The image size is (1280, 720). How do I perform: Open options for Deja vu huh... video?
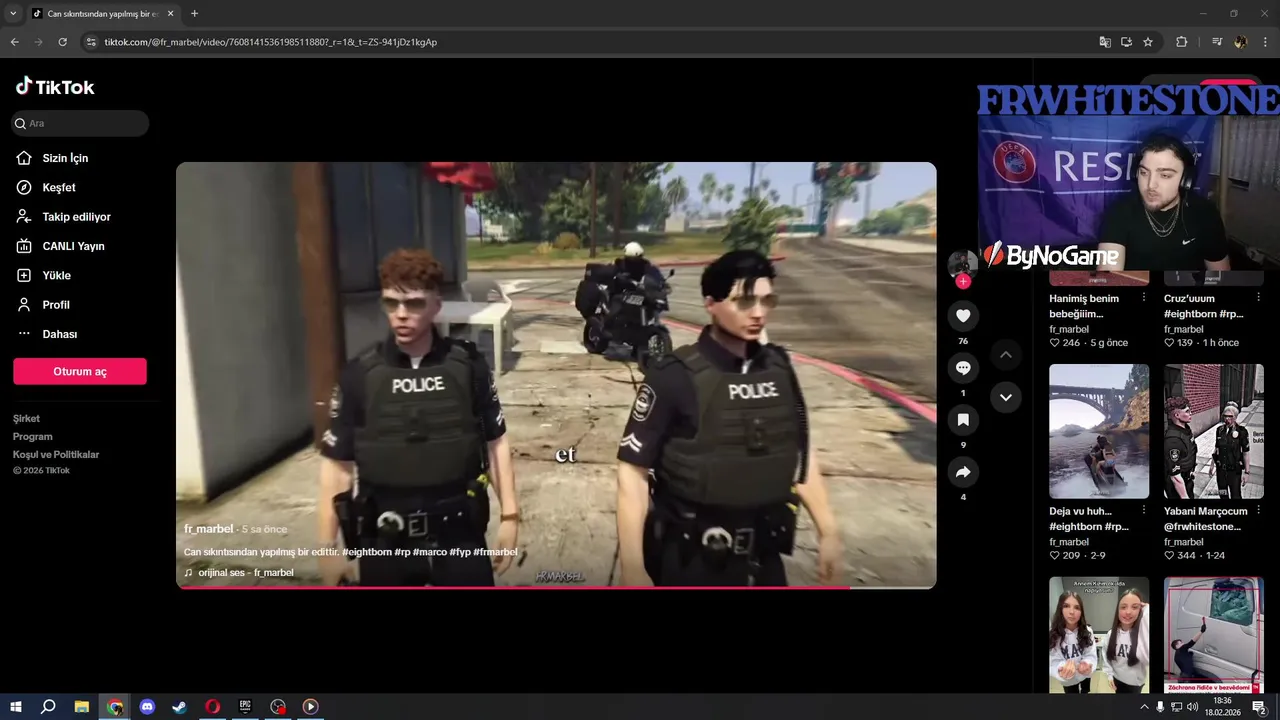tap(1143, 511)
